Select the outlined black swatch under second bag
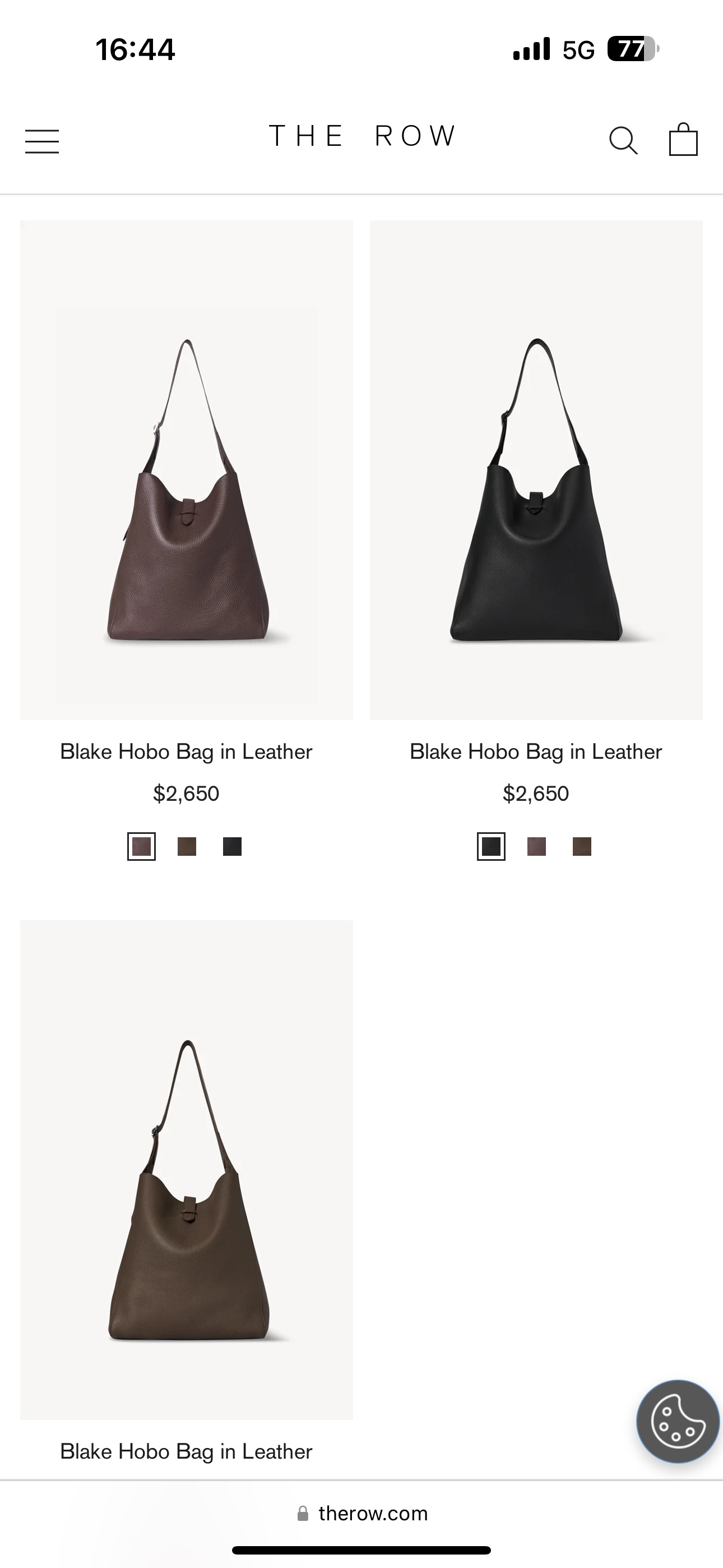The image size is (723, 1568). 491,846
